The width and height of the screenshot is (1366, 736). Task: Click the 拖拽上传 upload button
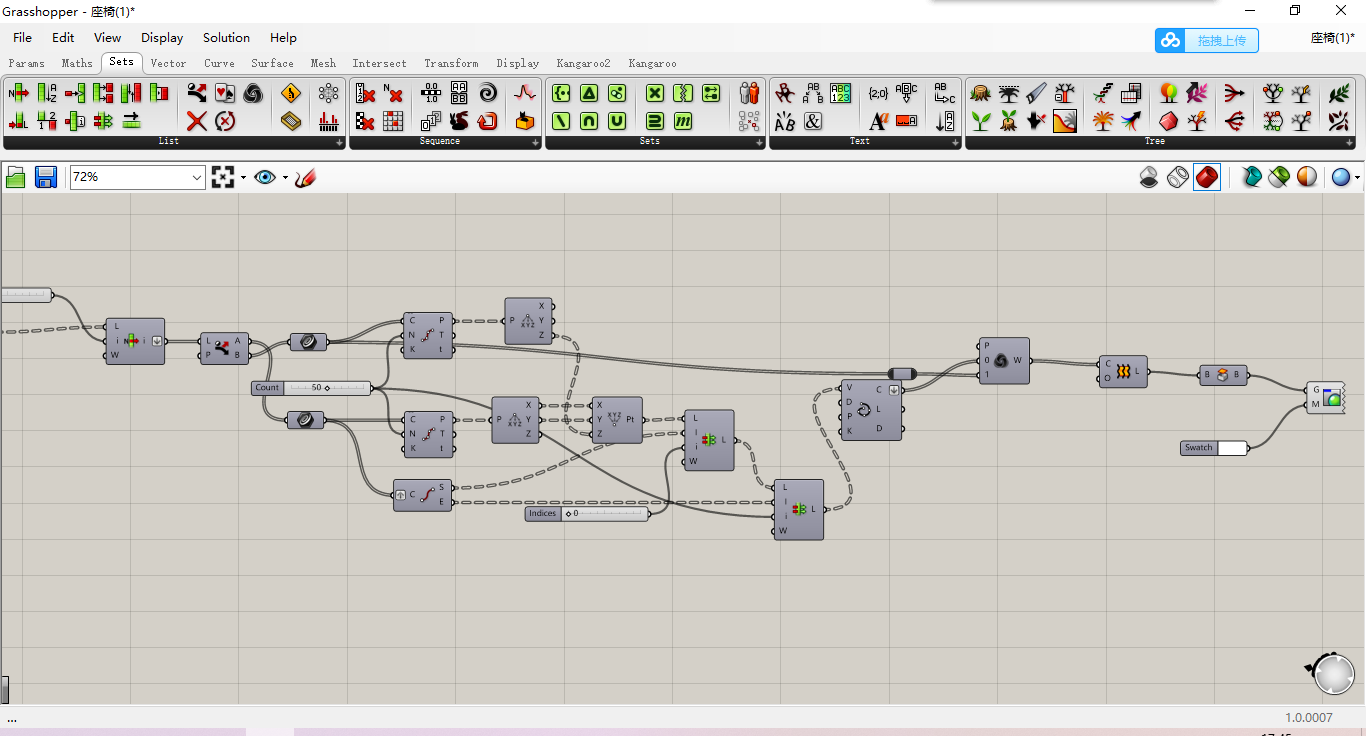pos(1221,40)
